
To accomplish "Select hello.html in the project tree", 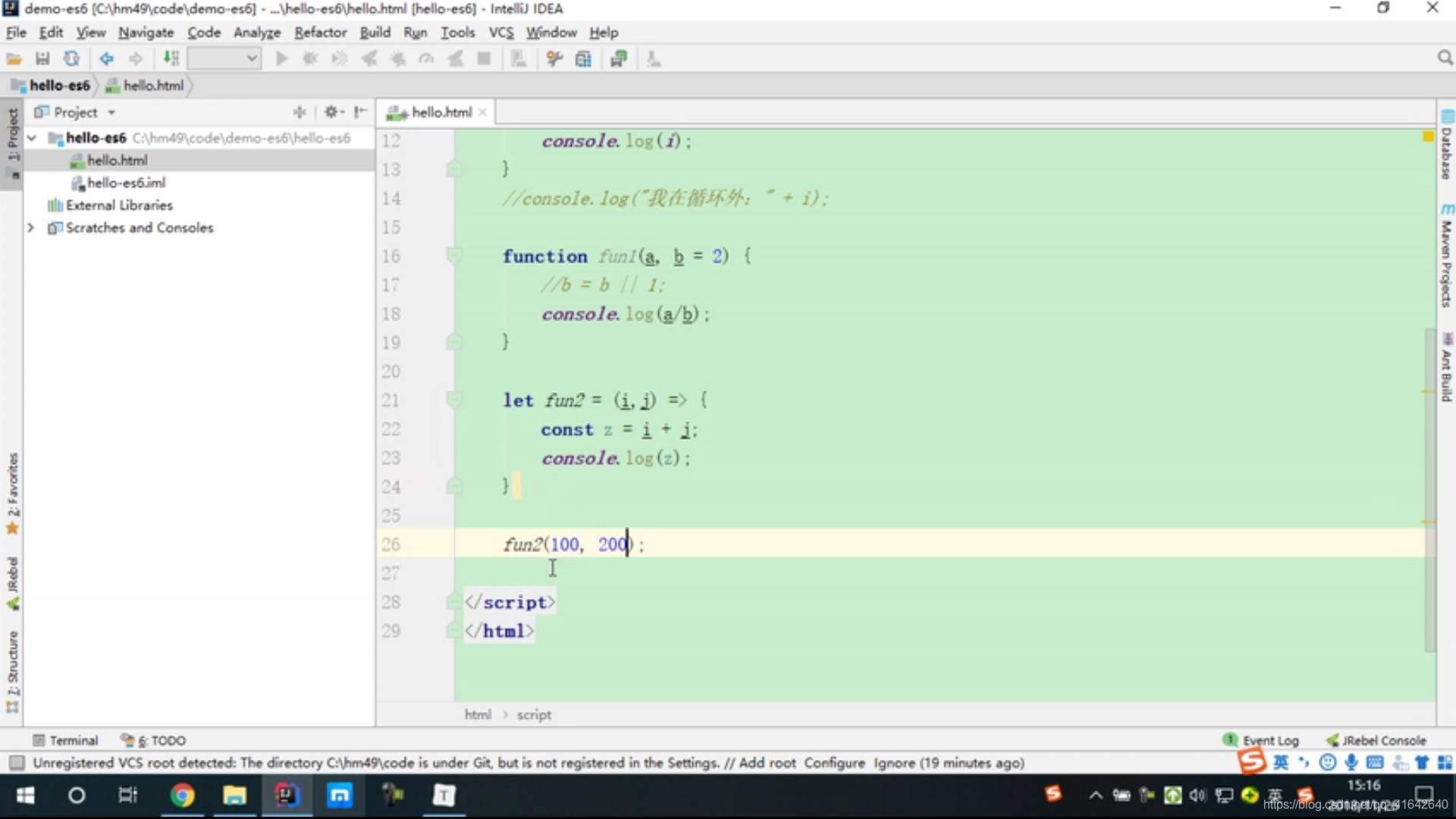I will [x=118, y=161].
